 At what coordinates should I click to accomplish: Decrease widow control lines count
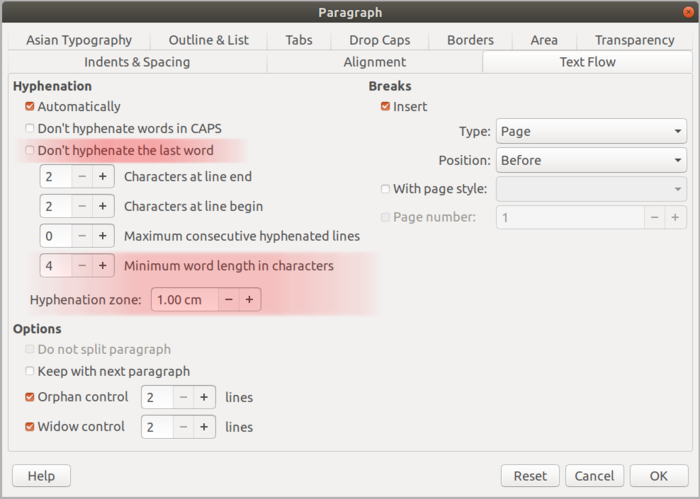pyautogui.click(x=184, y=427)
